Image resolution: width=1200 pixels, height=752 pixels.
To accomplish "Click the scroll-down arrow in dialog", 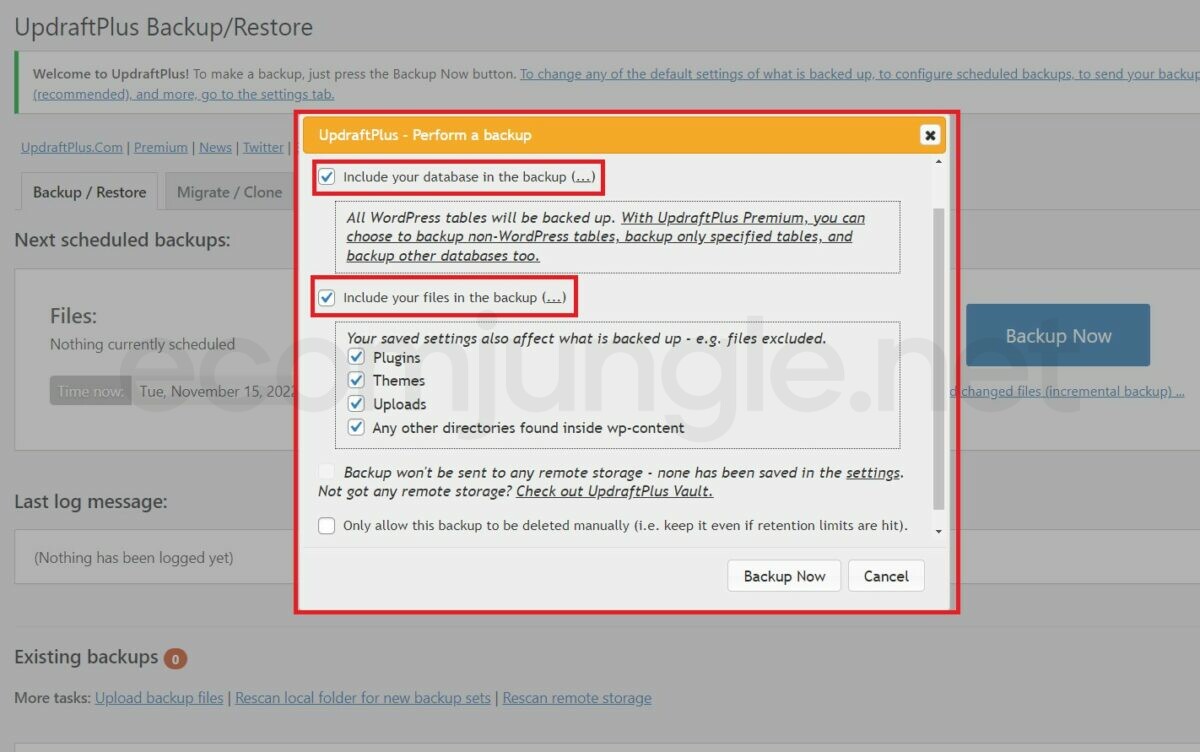I will point(938,531).
